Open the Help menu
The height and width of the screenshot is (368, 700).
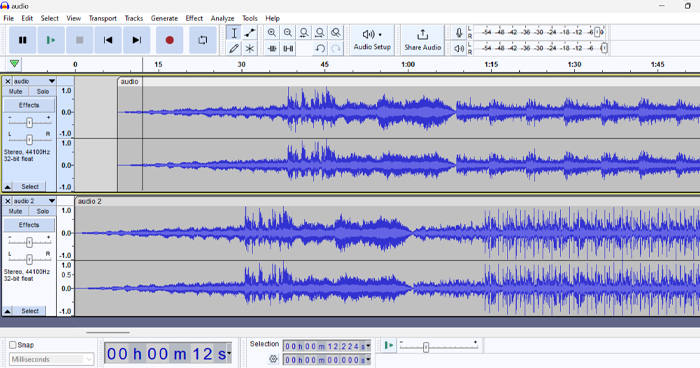[x=272, y=18]
